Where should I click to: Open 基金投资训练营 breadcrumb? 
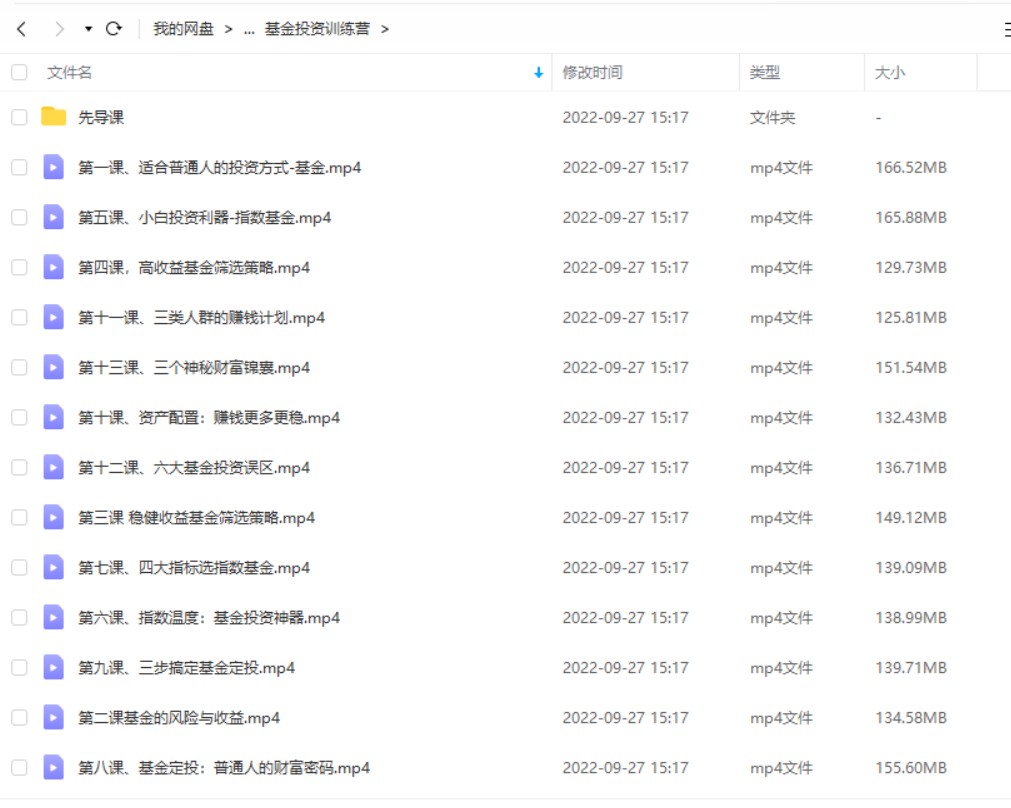coord(317,29)
